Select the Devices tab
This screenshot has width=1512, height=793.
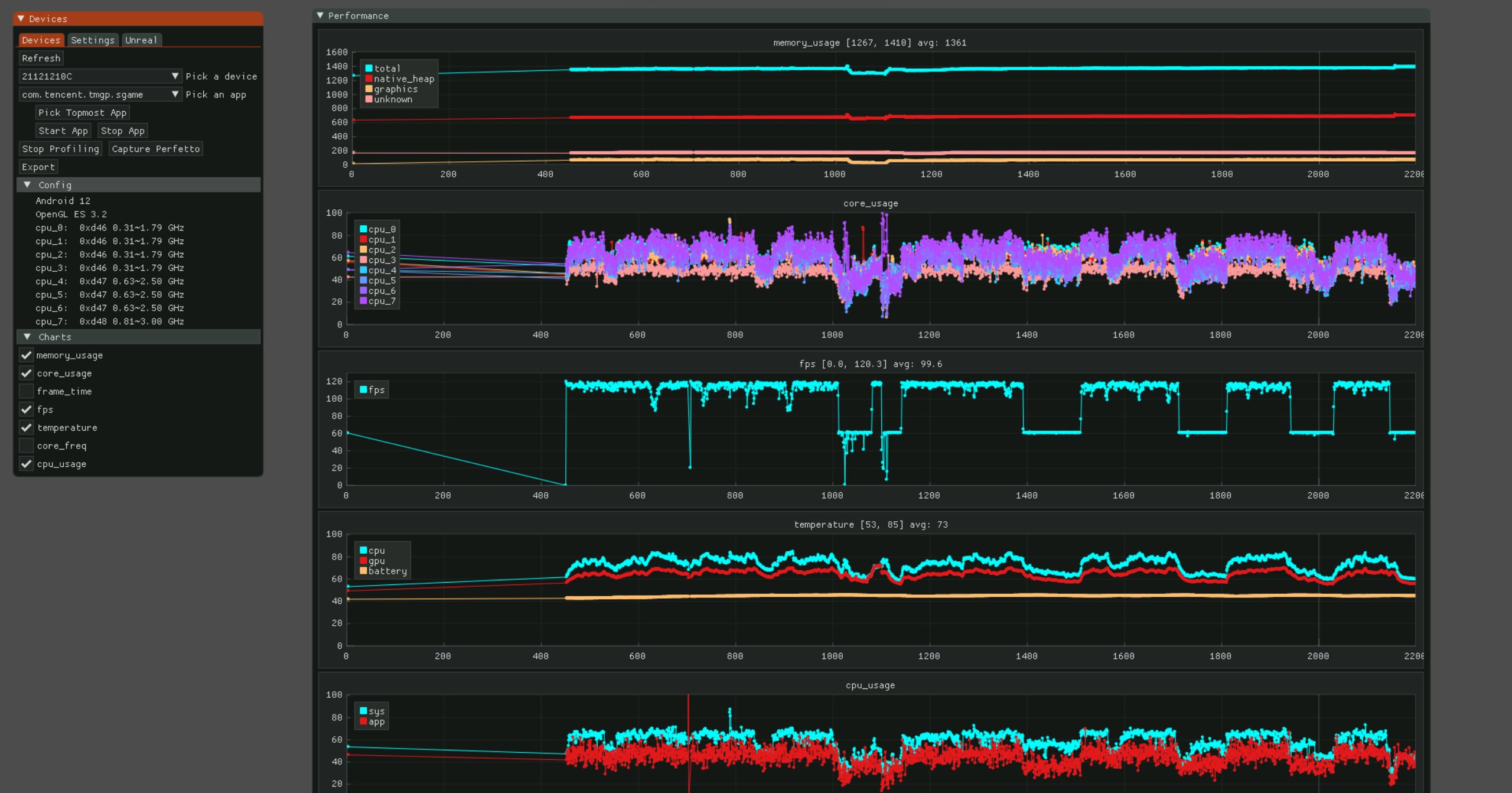[x=40, y=40]
